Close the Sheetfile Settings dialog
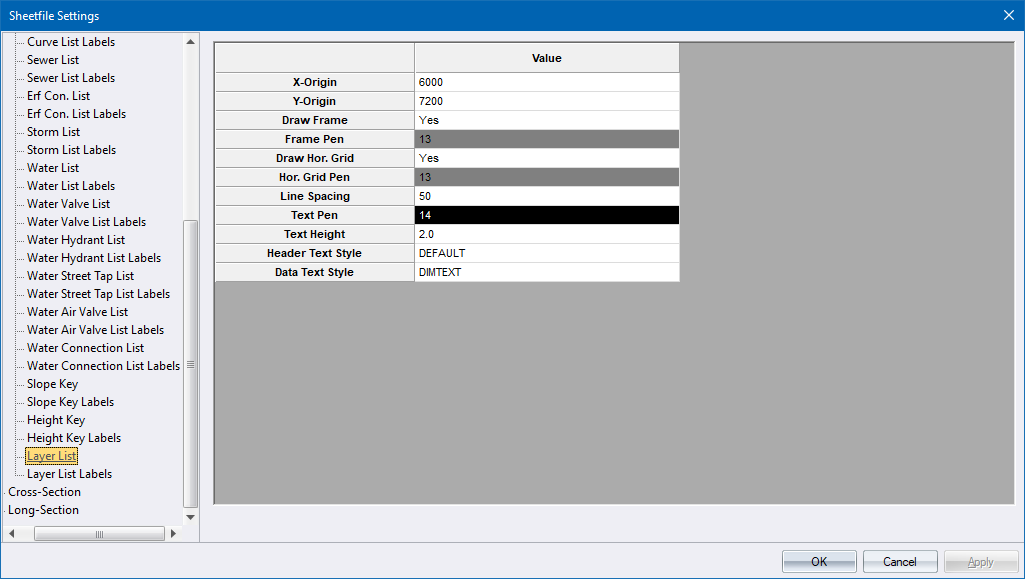Image resolution: width=1025 pixels, height=579 pixels. coord(1008,15)
